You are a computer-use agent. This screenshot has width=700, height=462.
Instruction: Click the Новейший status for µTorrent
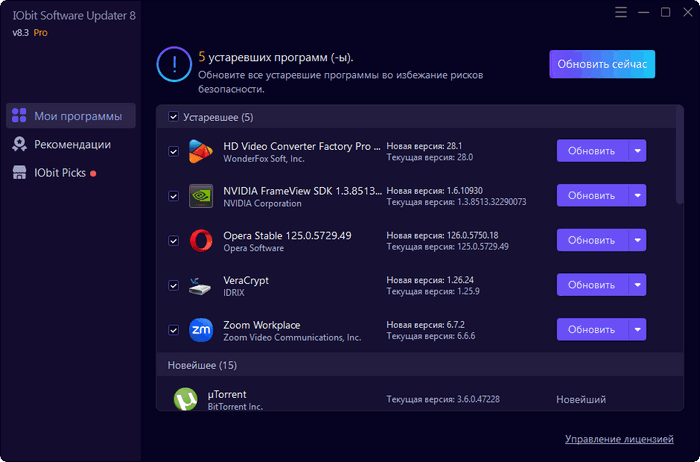[x=581, y=400]
